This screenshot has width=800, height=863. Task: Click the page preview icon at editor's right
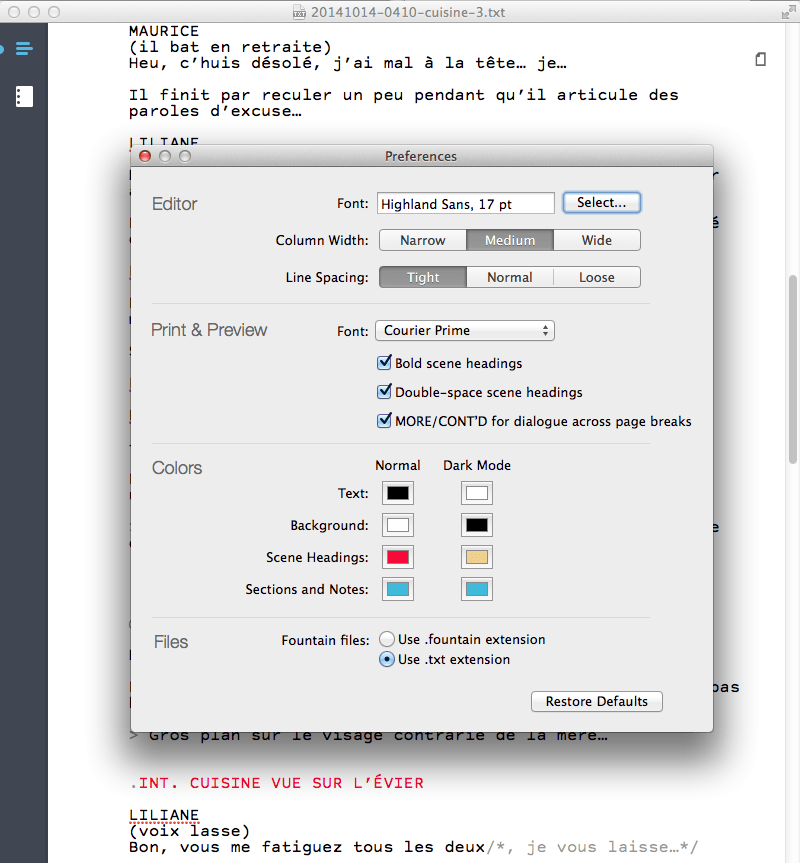tap(761, 60)
